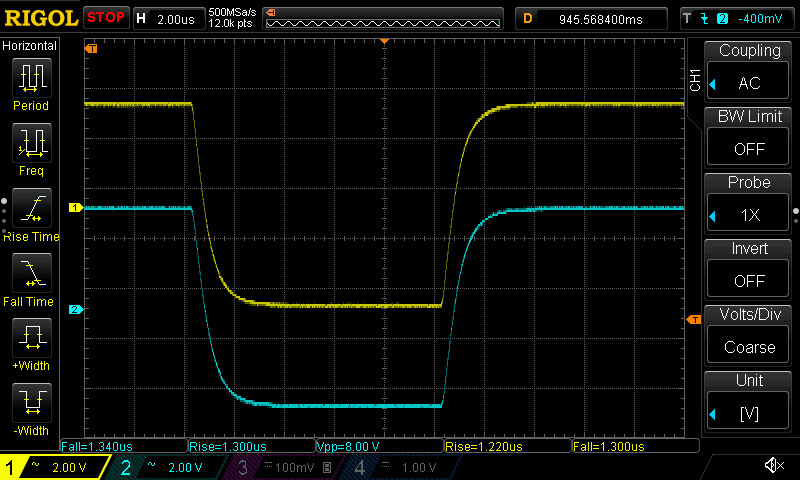Click the orange trigger point triangle at top center
Image resolution: width=800 pixels, height=480 pixels.
(x=384, y=41)
